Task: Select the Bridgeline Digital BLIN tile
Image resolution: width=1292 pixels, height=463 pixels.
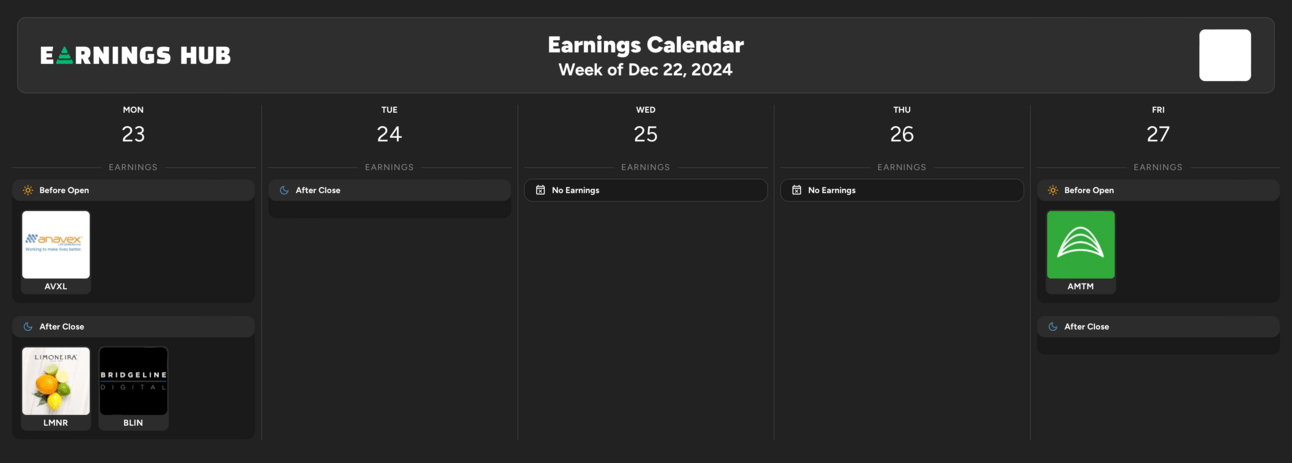Action: [x=133, y=381]
